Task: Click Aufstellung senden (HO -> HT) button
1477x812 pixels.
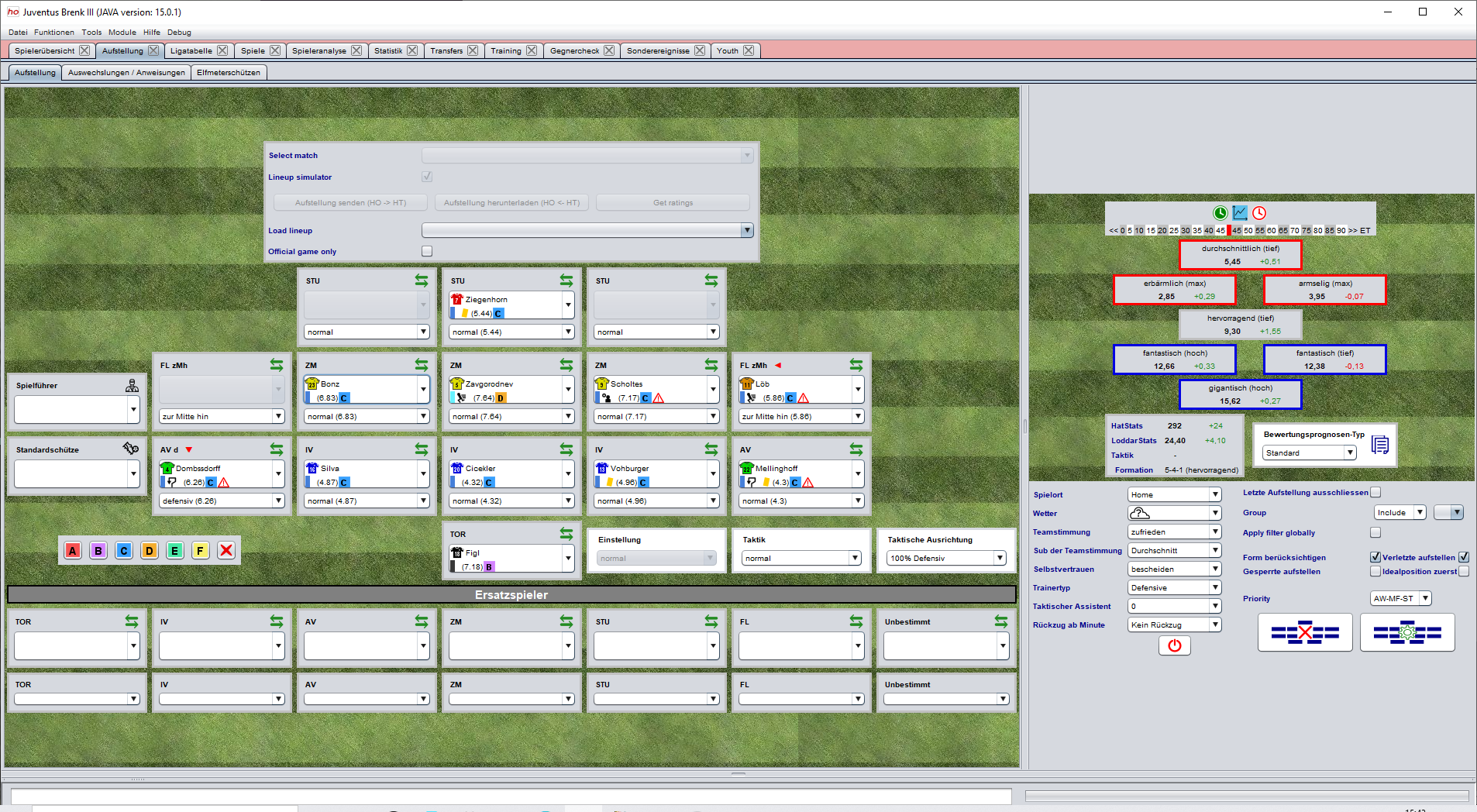Action: pyautogui.click(x=350, y=202)
